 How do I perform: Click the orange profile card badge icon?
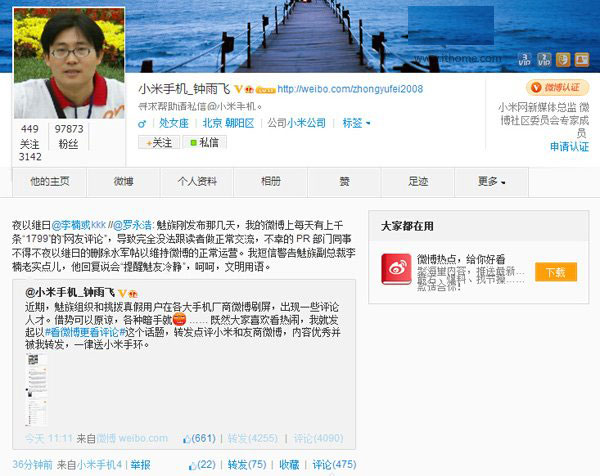pyautogui.click(x=582, y=60)
